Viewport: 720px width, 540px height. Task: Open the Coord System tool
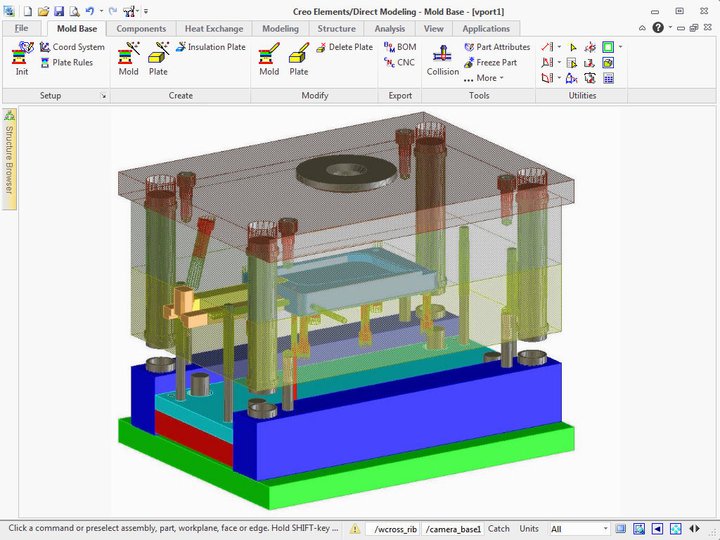click(72, 47)
